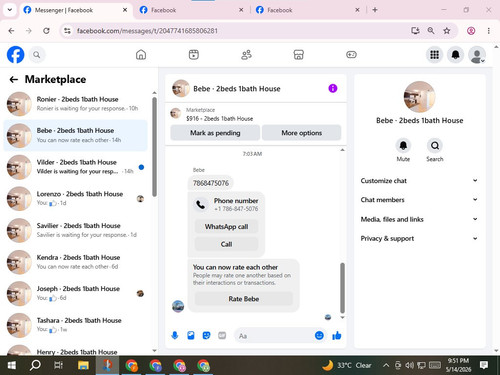Click the conversation list scrollbar
Screen dimensions: 500x375
coord(154,147)
